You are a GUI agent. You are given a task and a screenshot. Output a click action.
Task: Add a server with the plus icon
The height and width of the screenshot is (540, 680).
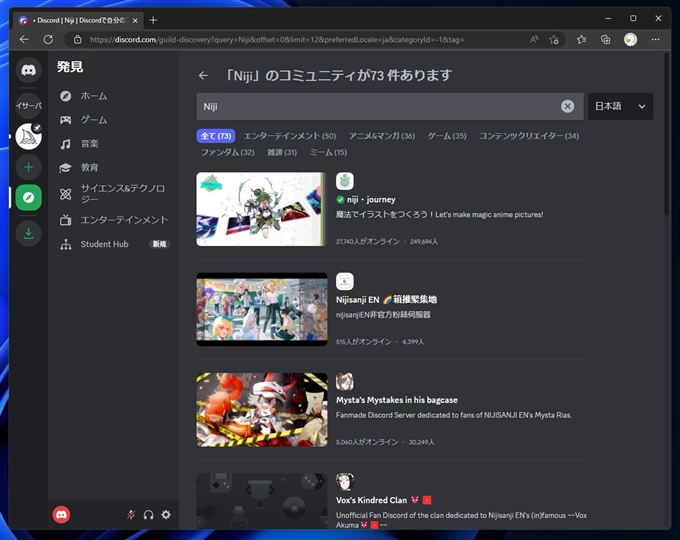[x=29, y=167]
